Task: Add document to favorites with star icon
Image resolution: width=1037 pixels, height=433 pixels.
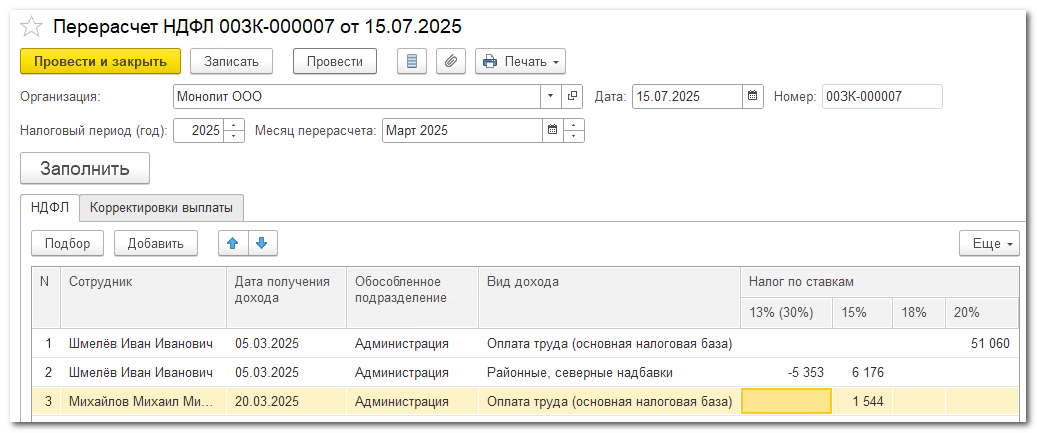Action: click(x=32, y=27)
